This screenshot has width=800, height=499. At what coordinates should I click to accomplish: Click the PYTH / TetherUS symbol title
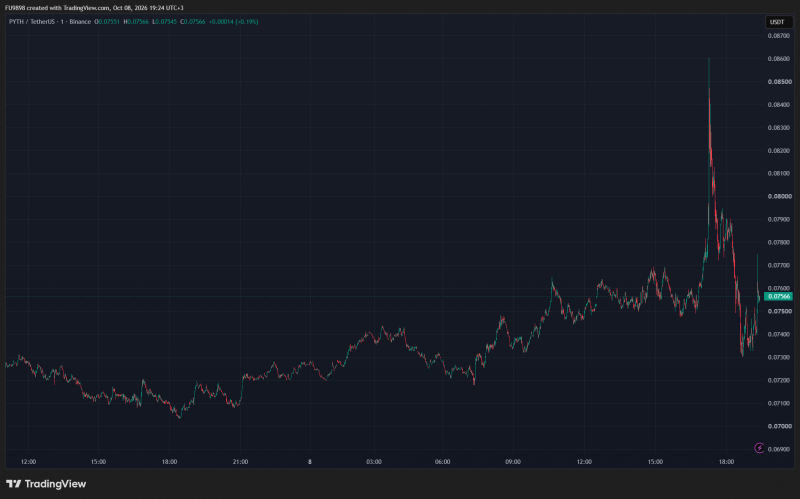point(32,22)
